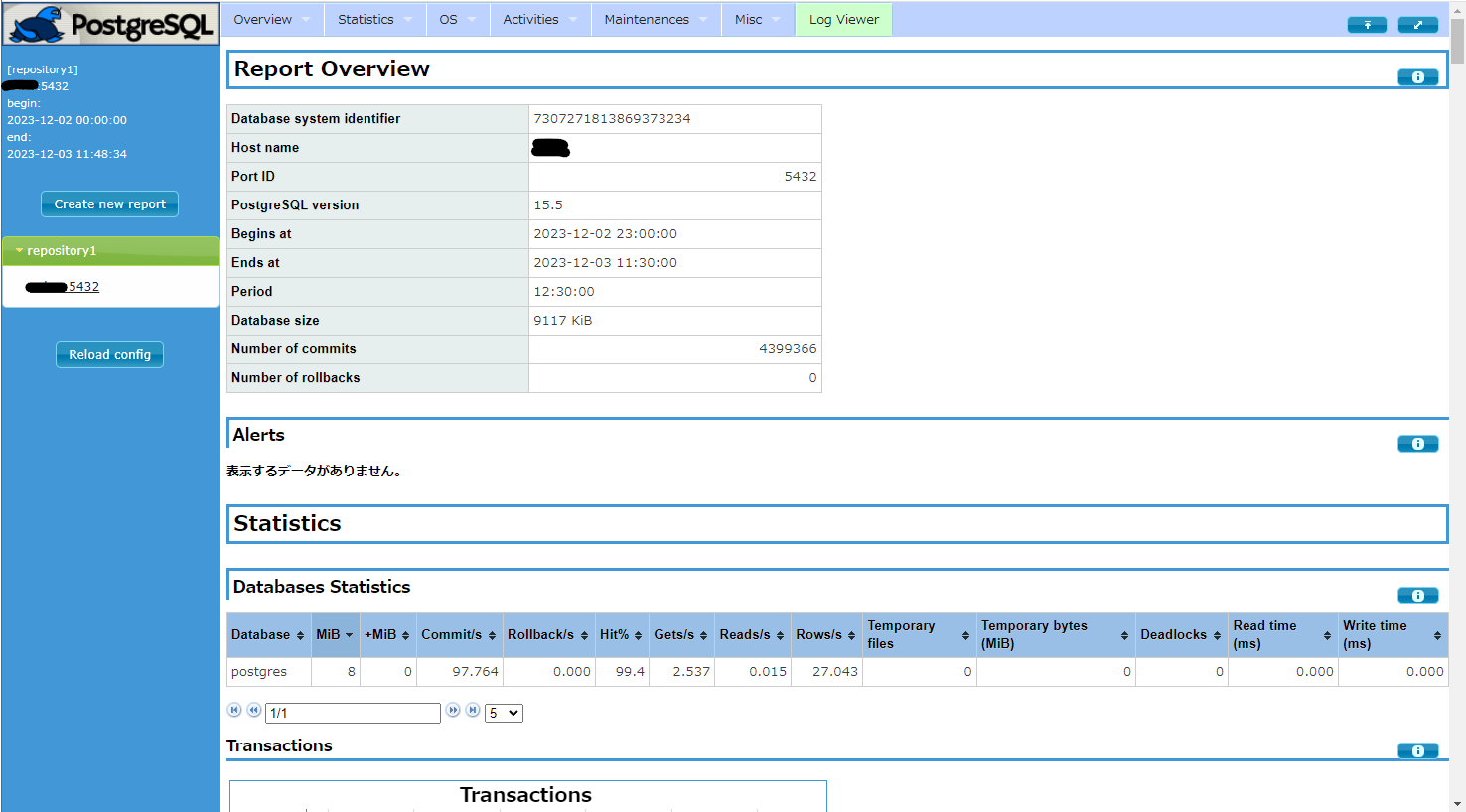Open the Maintenances dropdown menu
The height and width of the screenshot is (812, 1466).
tap(657, 20)
